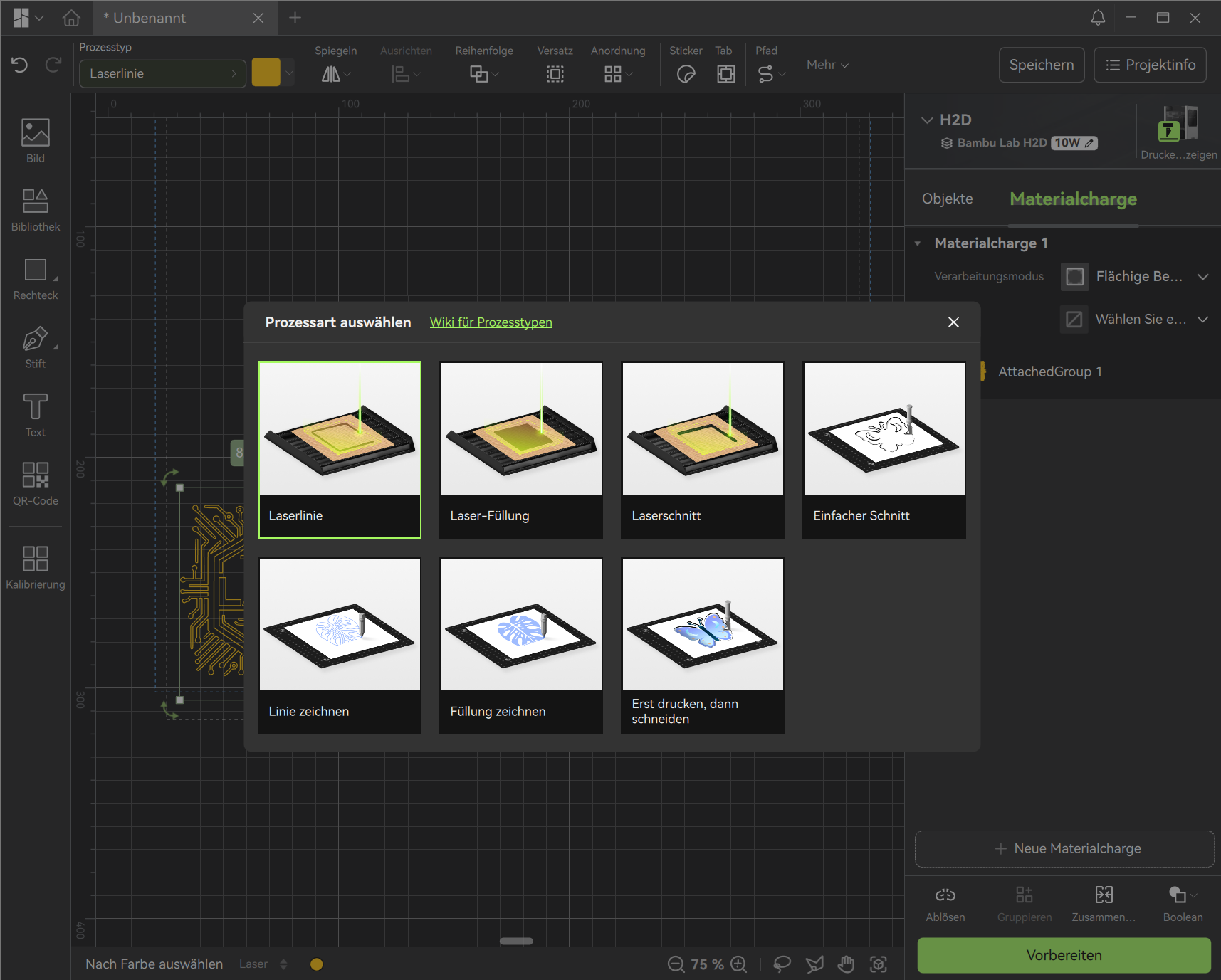Screen dimensions: 1221x980
Task: Click the zoom out magnifier icon
Action: click(676, 964)
